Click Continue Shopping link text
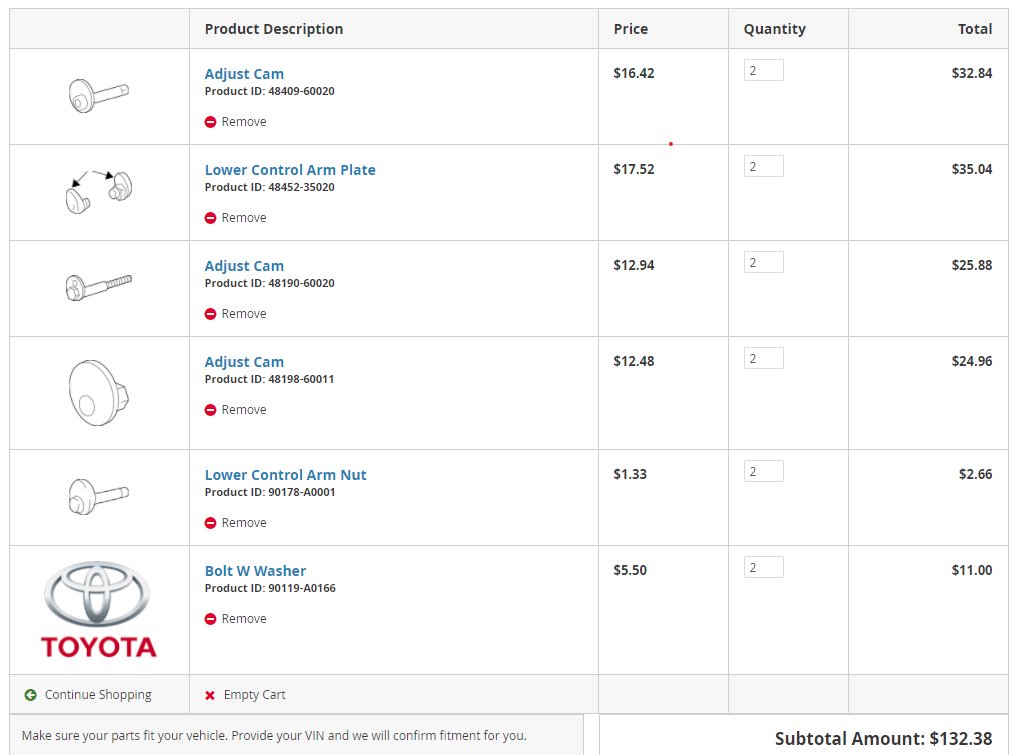This screenshot has width=1019, height=755. coord(98,695)
